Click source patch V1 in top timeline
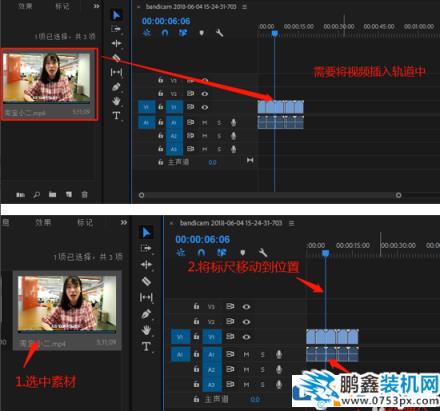 pos(146,107)
